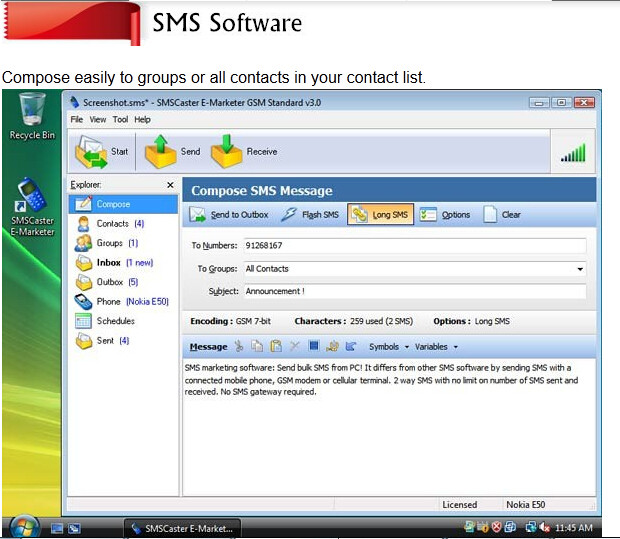The height and width of the screenshot is (539, 620).
Task: Close the Explorer panel
Action: pos(170,185)
